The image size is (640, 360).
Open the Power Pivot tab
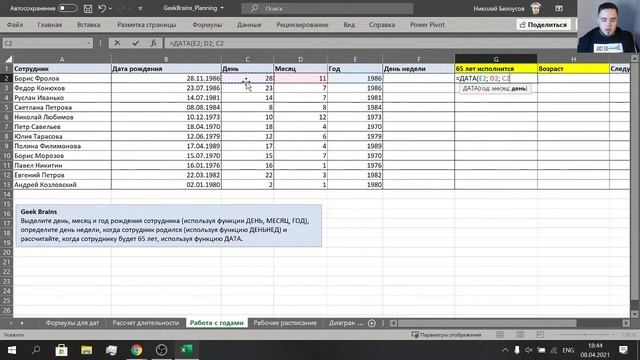(x=427, y=25)
